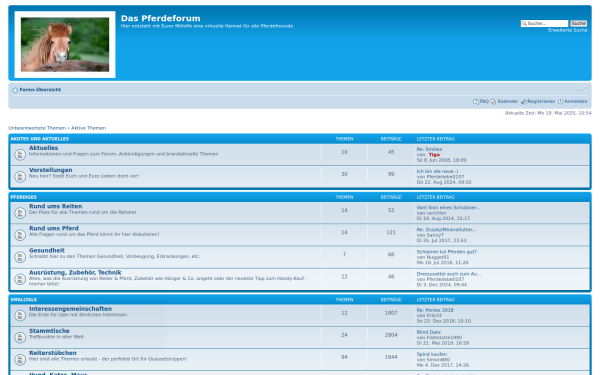Click the Kalender icon in the navigation bar
The width and height of the screenshot is (600, 375).
(x=493, y=101)
